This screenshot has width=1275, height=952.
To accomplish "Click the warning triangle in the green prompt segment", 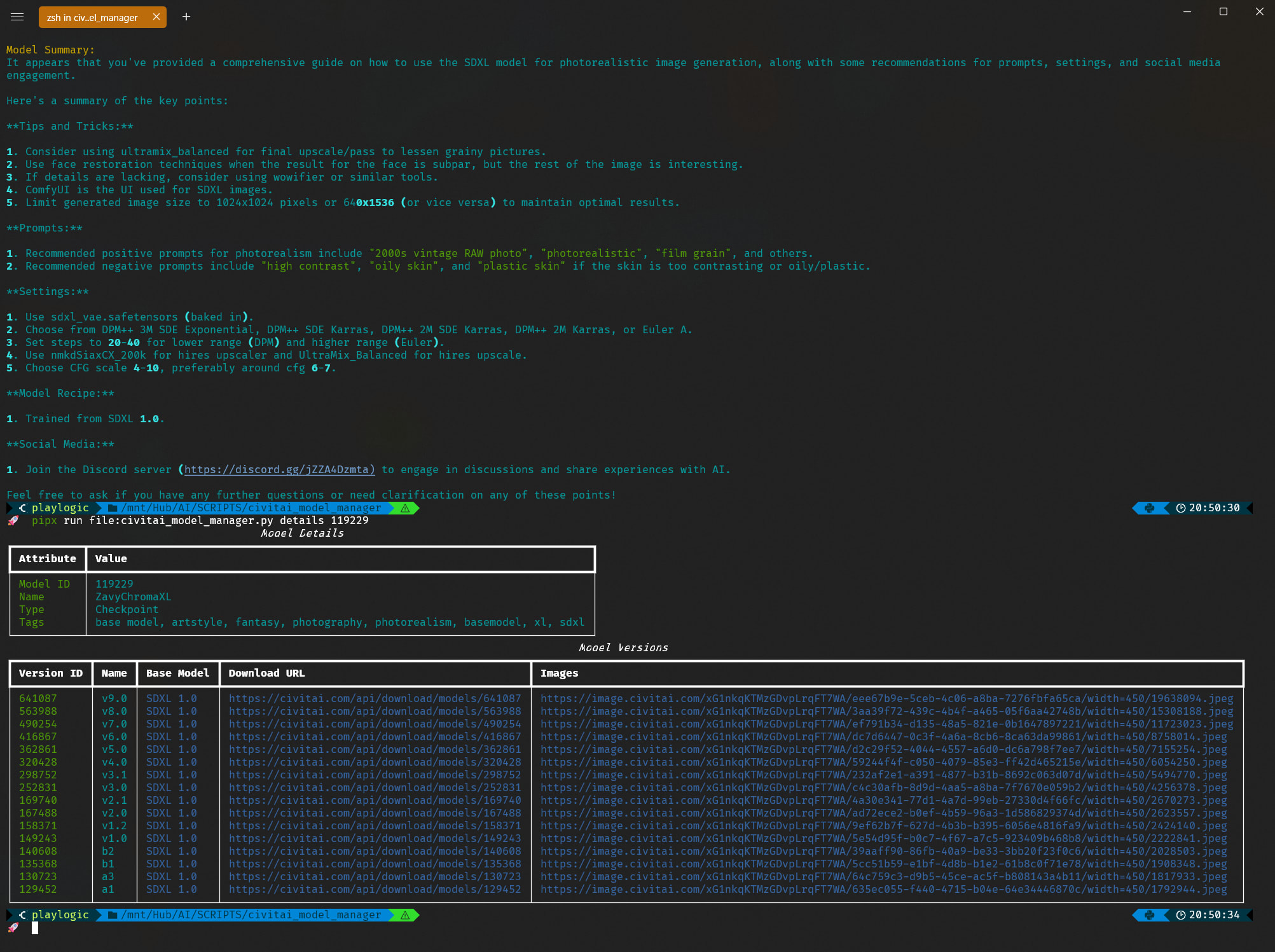I will [x=404, y=508].
